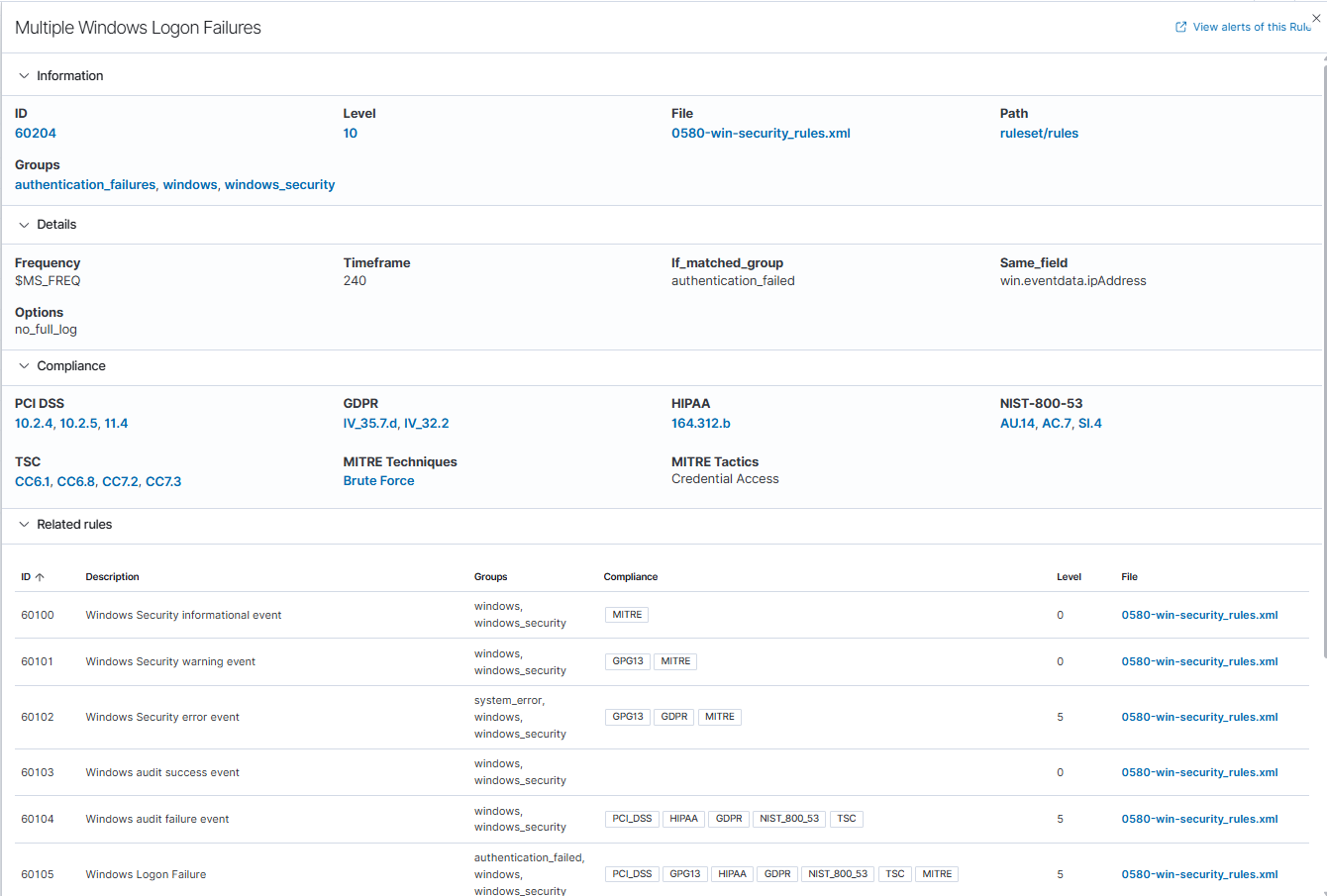Click MITRE badge in row 60105
Viewport: 1327px width, 896px height.
pyautogui.click(x=937, y=874)
